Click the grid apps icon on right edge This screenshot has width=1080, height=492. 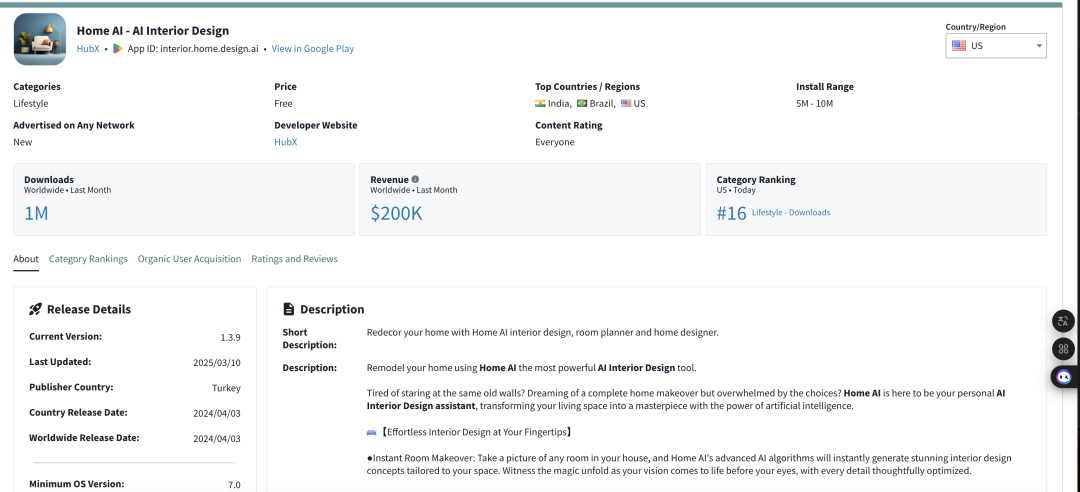(1063, 349)
